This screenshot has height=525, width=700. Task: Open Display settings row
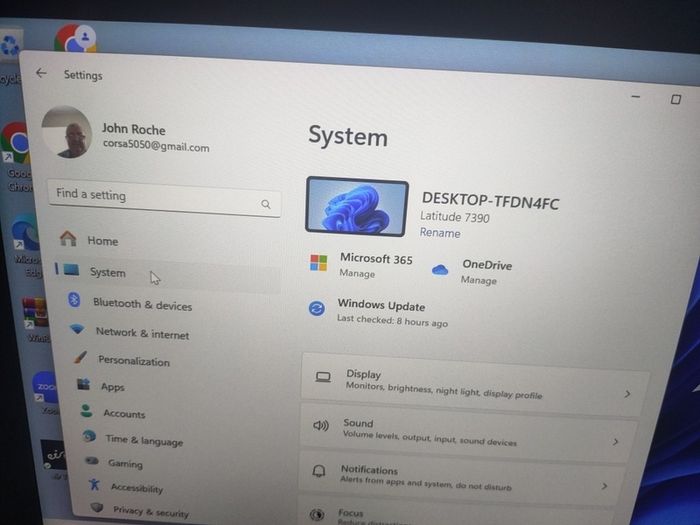point(475,384)
